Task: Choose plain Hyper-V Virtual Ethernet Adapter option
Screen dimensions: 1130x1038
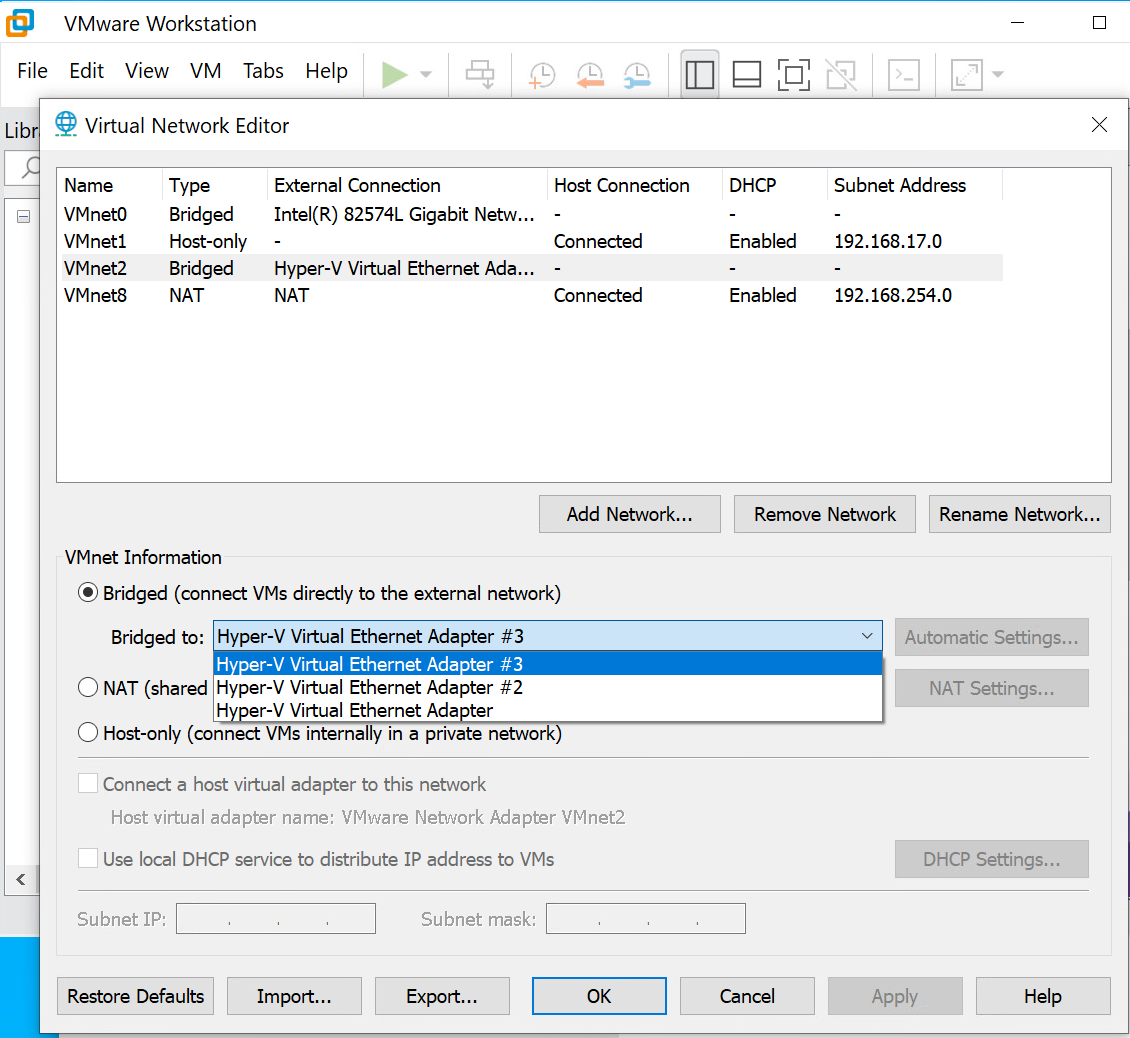Action: pos(548,710)
